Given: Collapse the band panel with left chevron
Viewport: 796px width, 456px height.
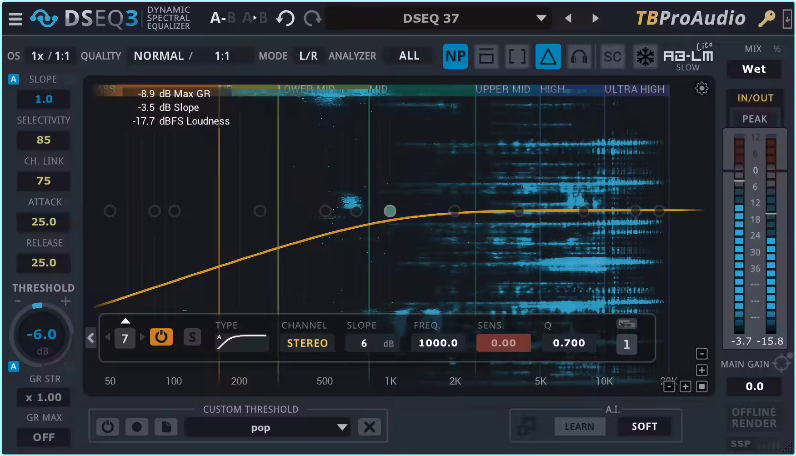Looking at the screenshot, I should [91, 338].
